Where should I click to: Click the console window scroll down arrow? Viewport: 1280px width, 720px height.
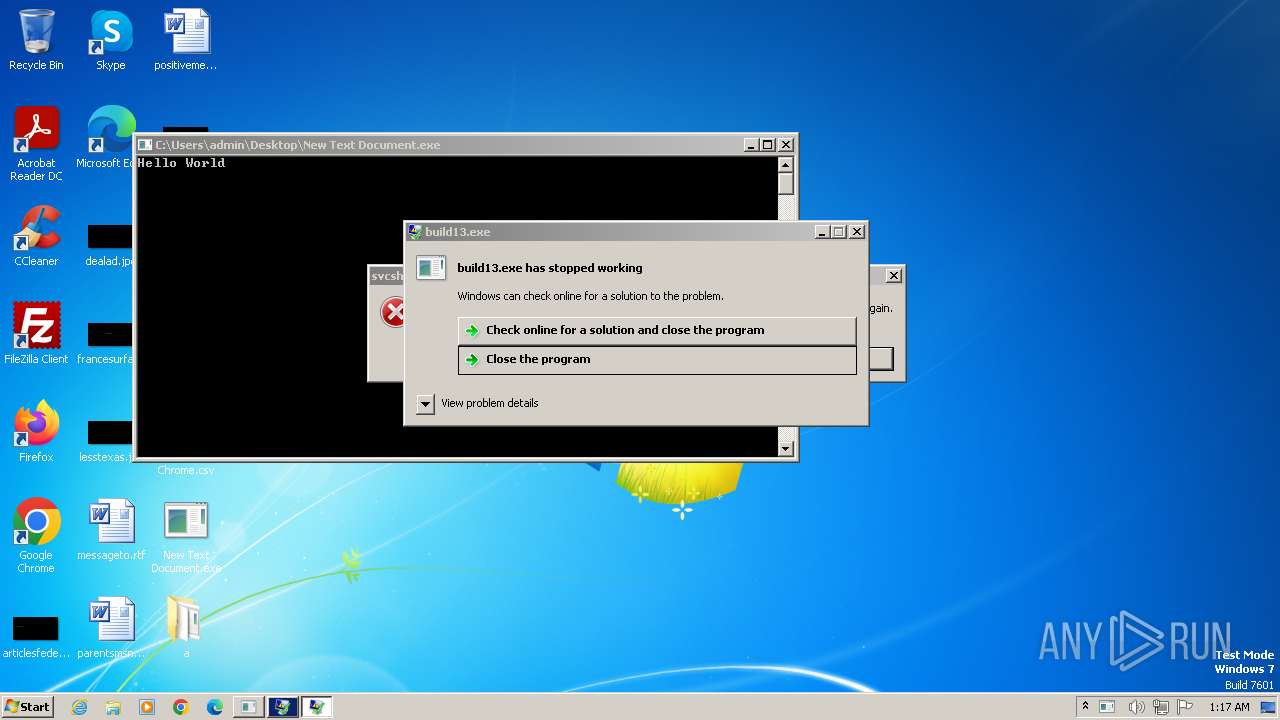(x=786, y=449)
